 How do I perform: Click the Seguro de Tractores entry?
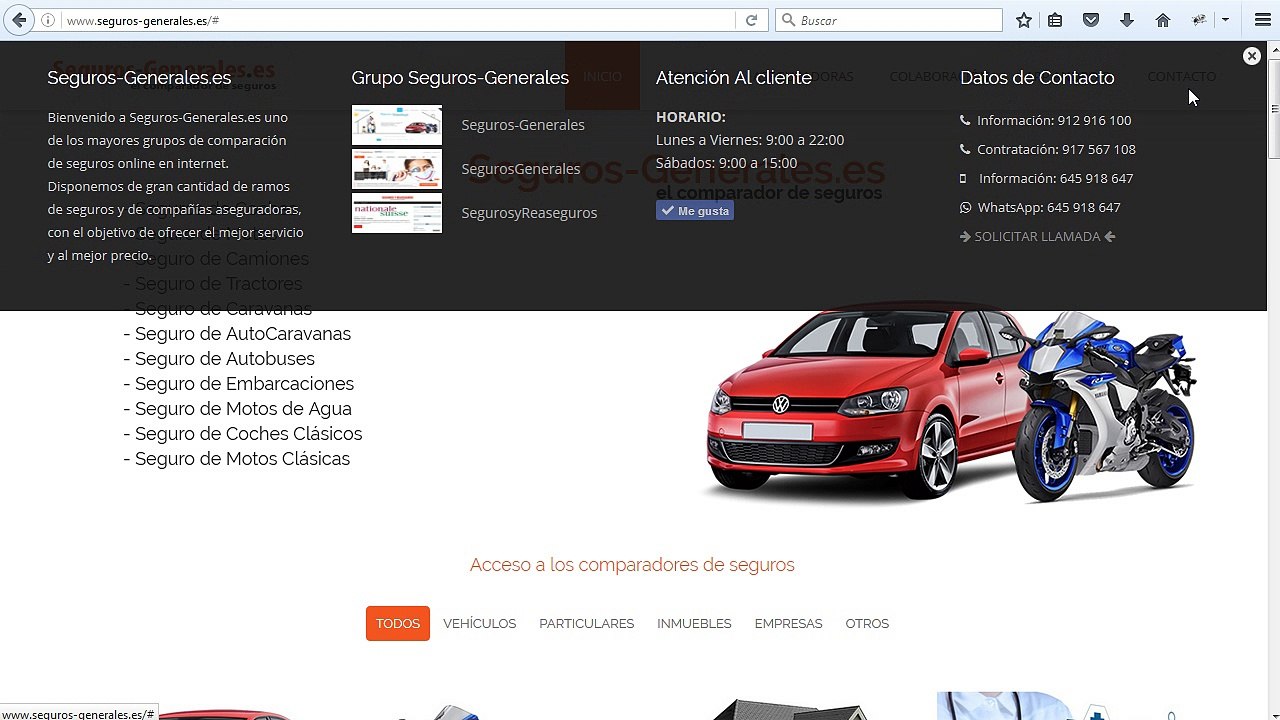pyautogui.click(x=213, y=284)
